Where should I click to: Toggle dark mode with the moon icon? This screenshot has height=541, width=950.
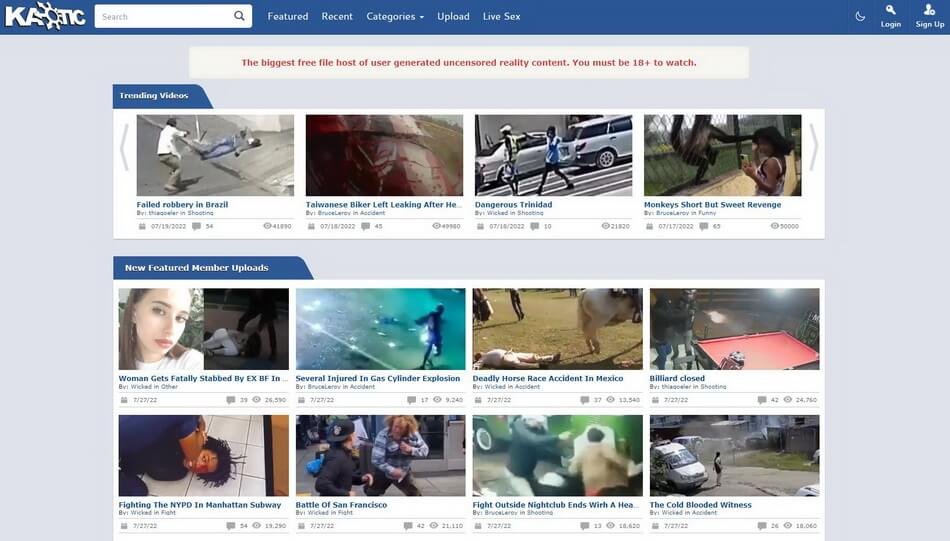(860, 16)
